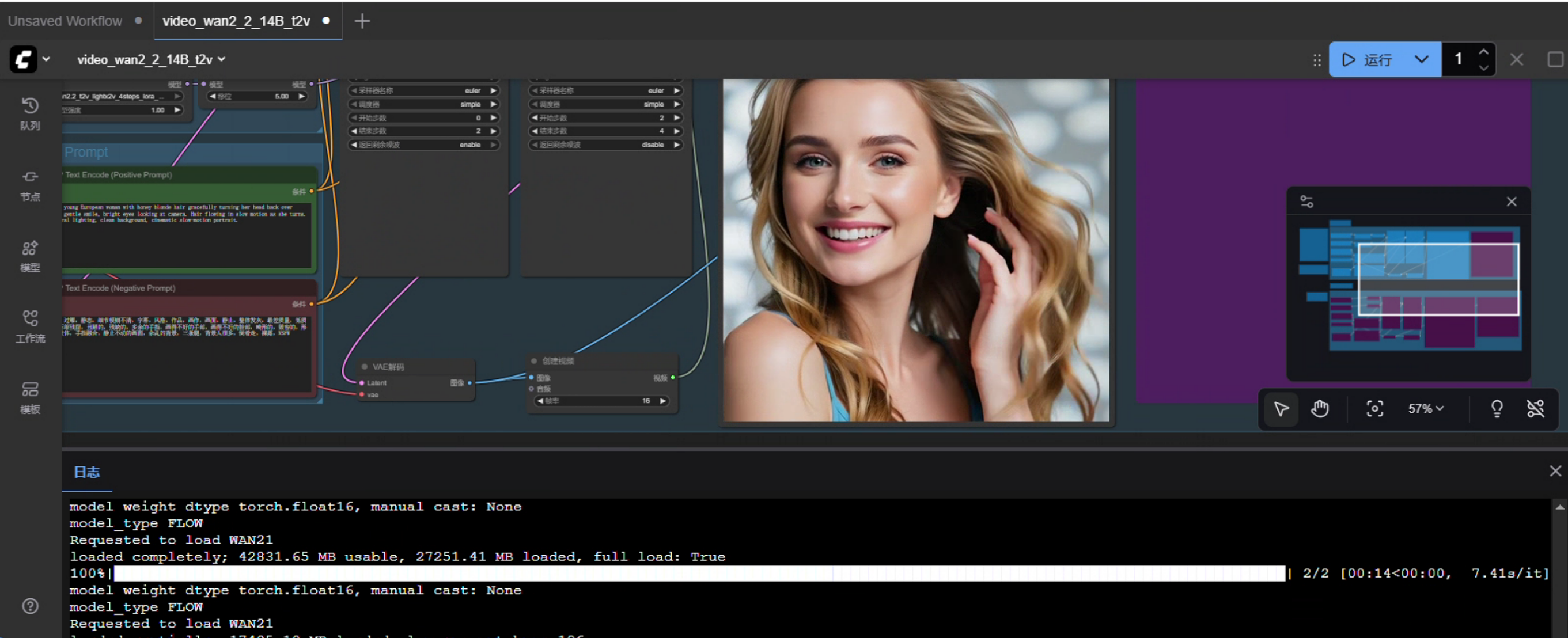Screen dimensions: 1568x638
Task: Open the Model library (模型) sidebar
Action: [30, 256]
